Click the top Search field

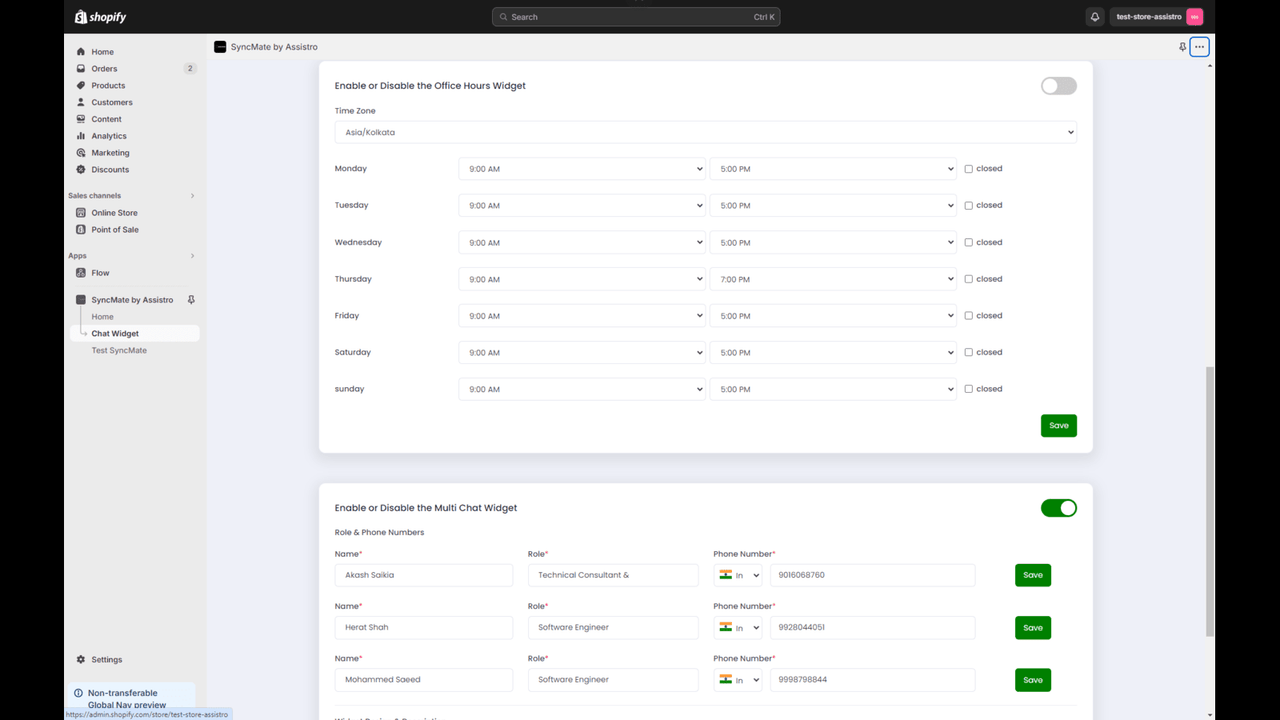click(636, 17)
